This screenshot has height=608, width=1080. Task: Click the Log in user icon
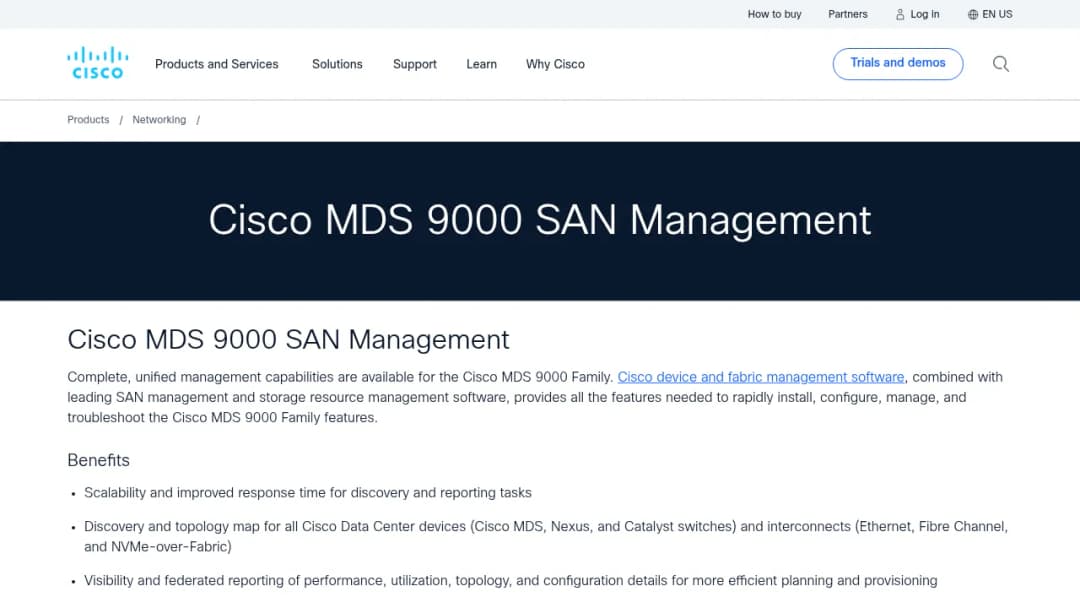900,14
